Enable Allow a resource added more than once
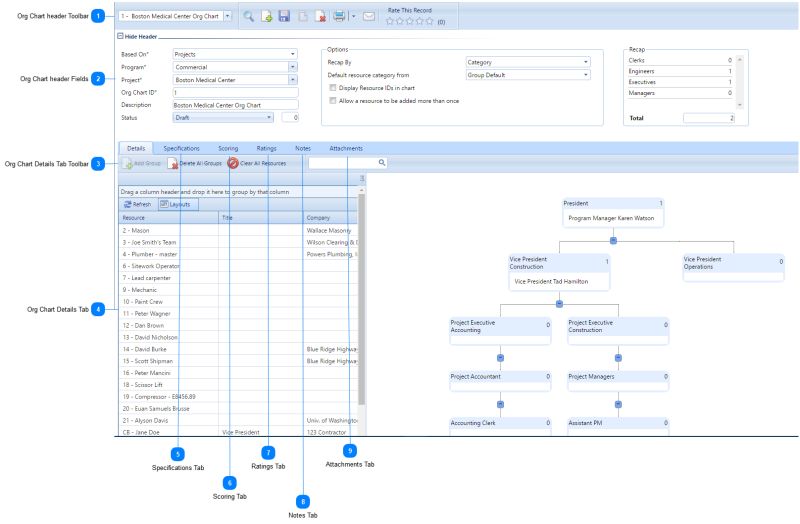The height and width of the screenshot is (524, 800). point(333,101)
